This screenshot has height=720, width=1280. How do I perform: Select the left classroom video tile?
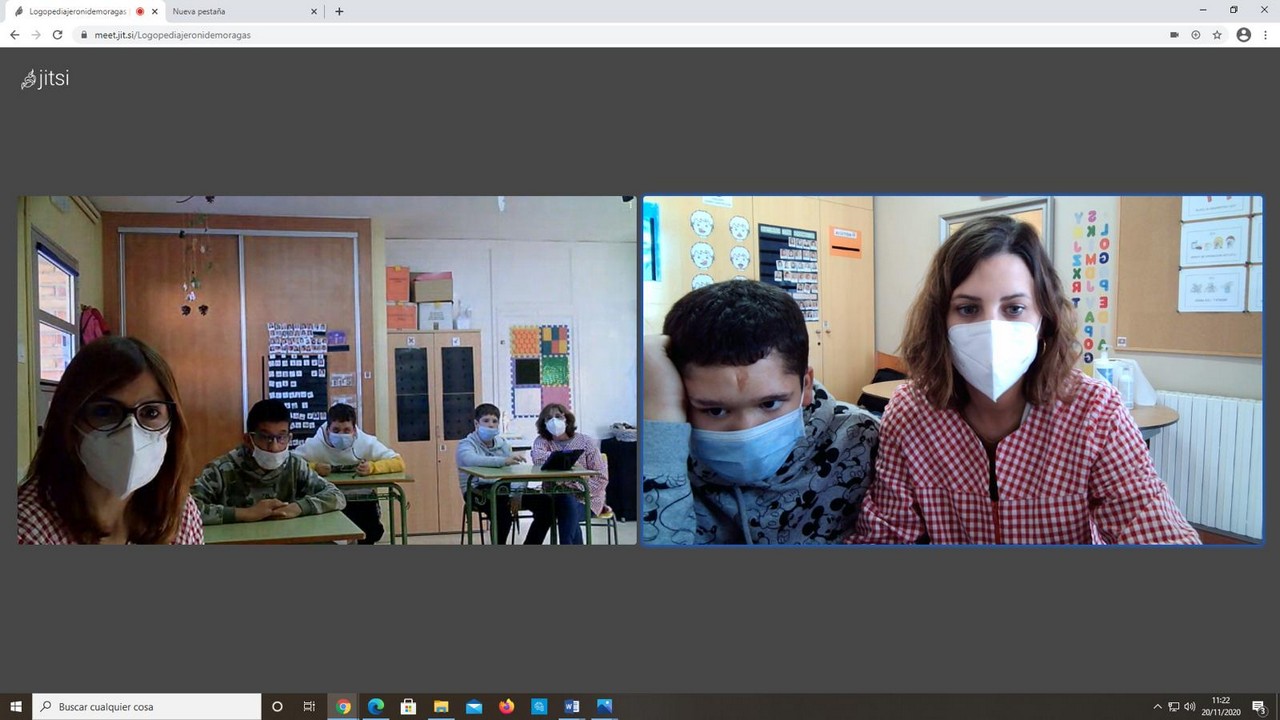[327, 370]
